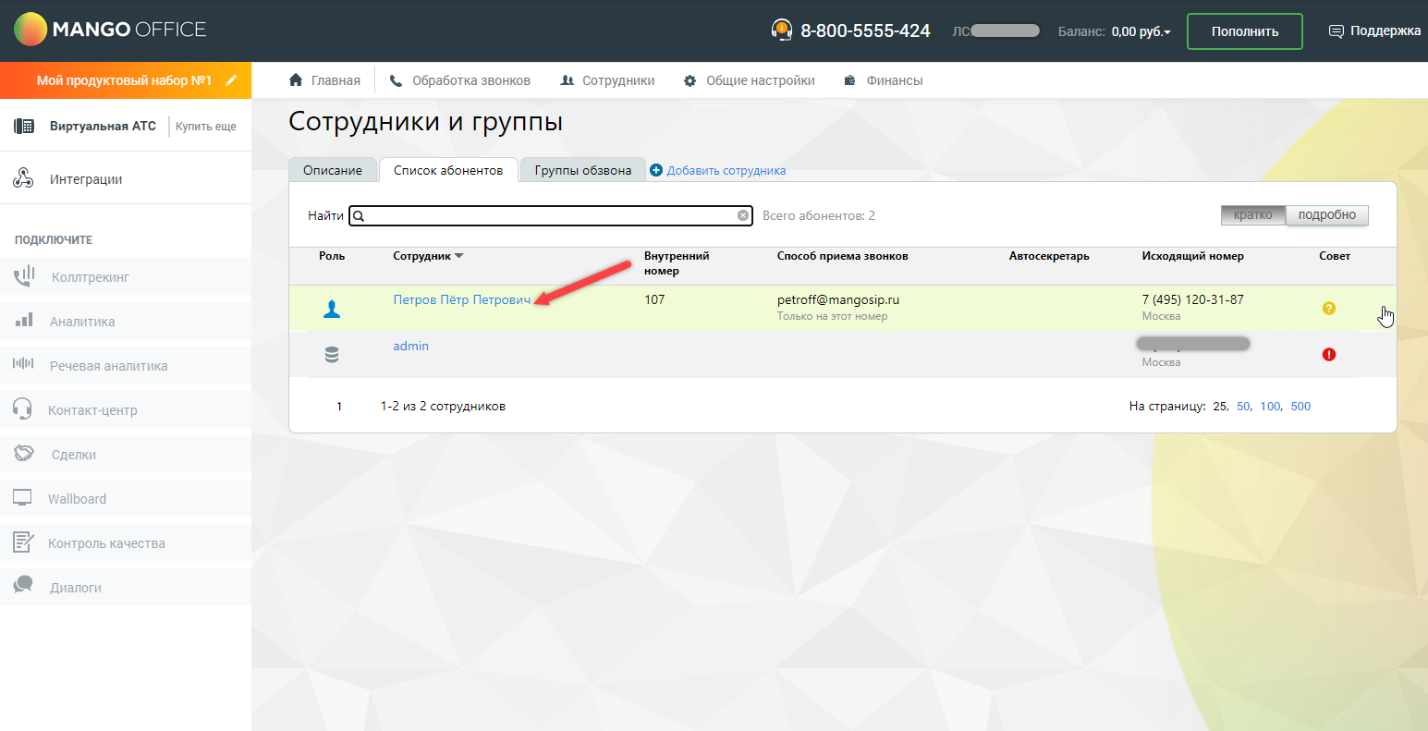Open employee Петров Пётр Петрович
Viewport: 1428px width, 731px height.
[461, 299]
